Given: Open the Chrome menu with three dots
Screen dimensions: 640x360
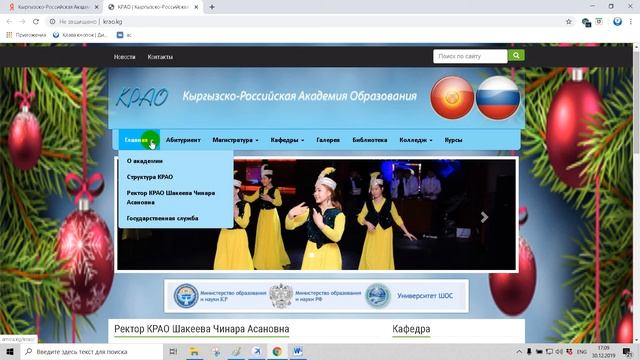Looking at the screenshot, I should tap(631, 22).
